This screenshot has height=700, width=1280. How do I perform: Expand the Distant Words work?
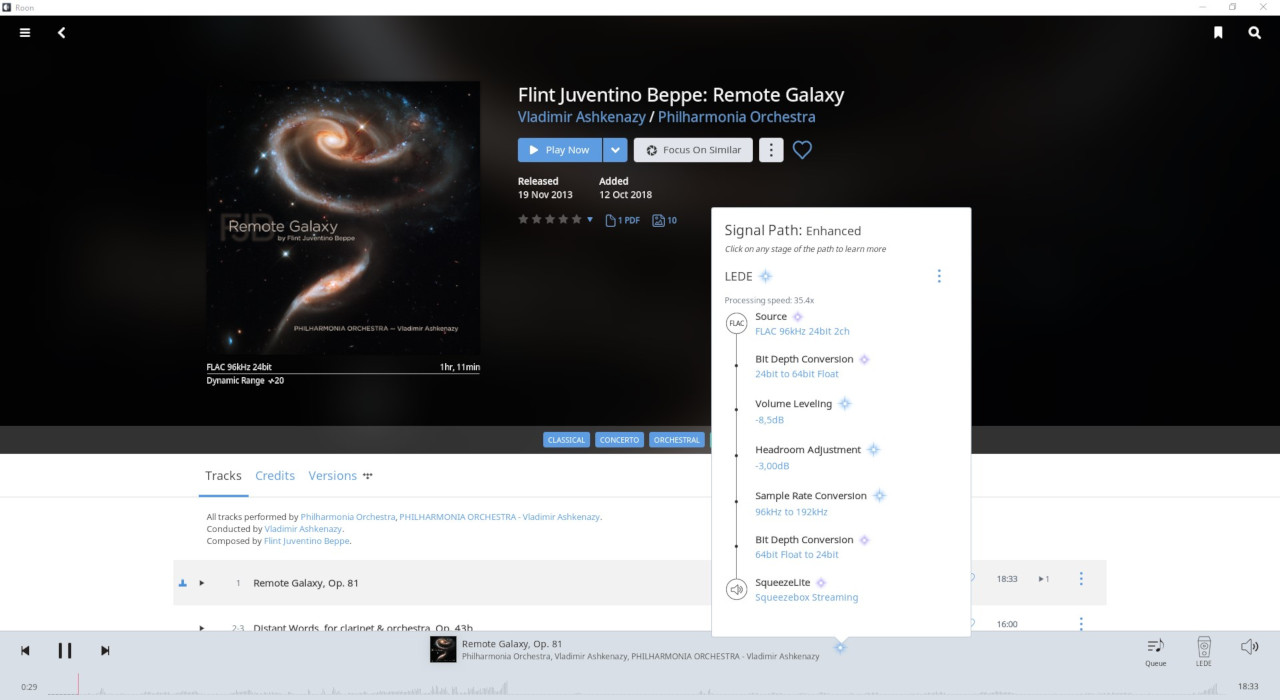(x=202, y=628)
